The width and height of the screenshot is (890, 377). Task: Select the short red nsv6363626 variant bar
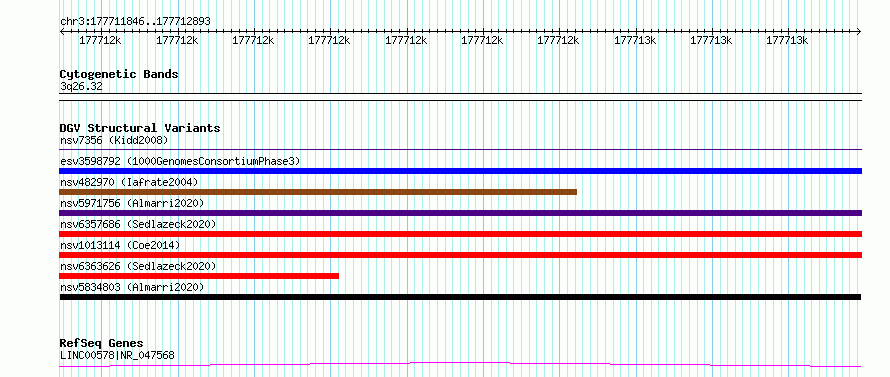[x=199, y=276]
